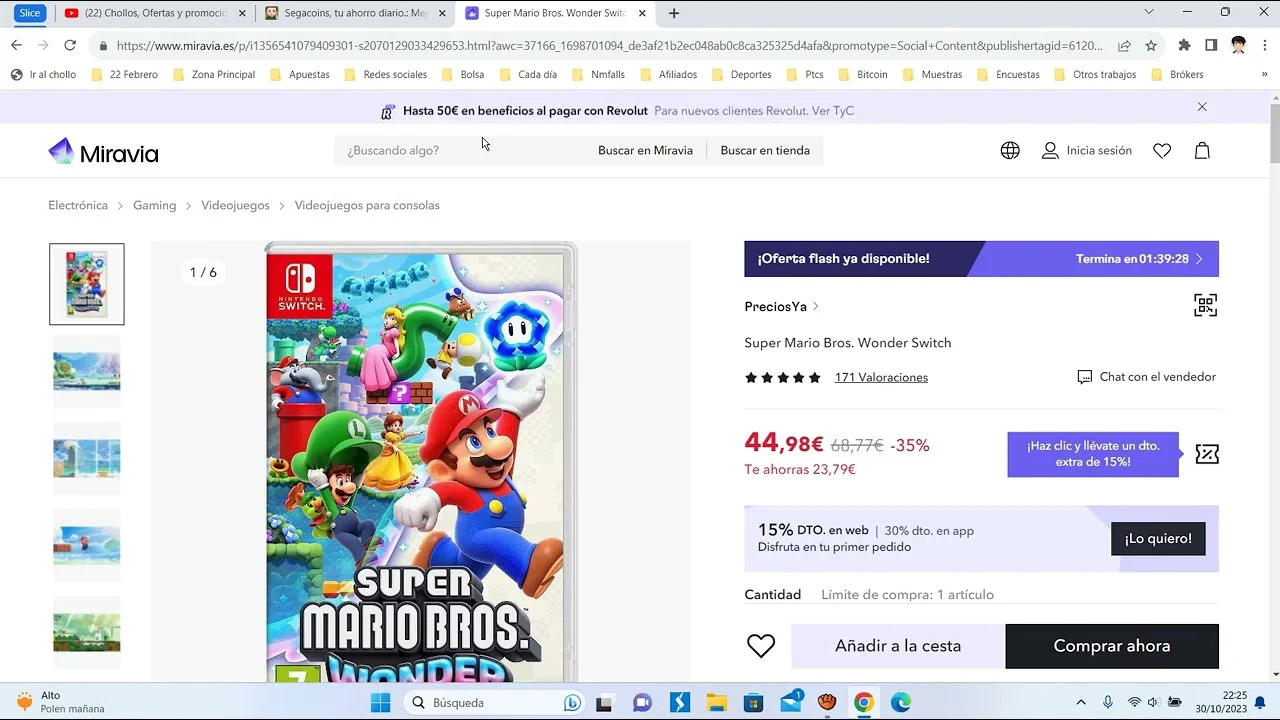
Task: Open Chrome tab search dropdown
Action: pos(1148,13)
